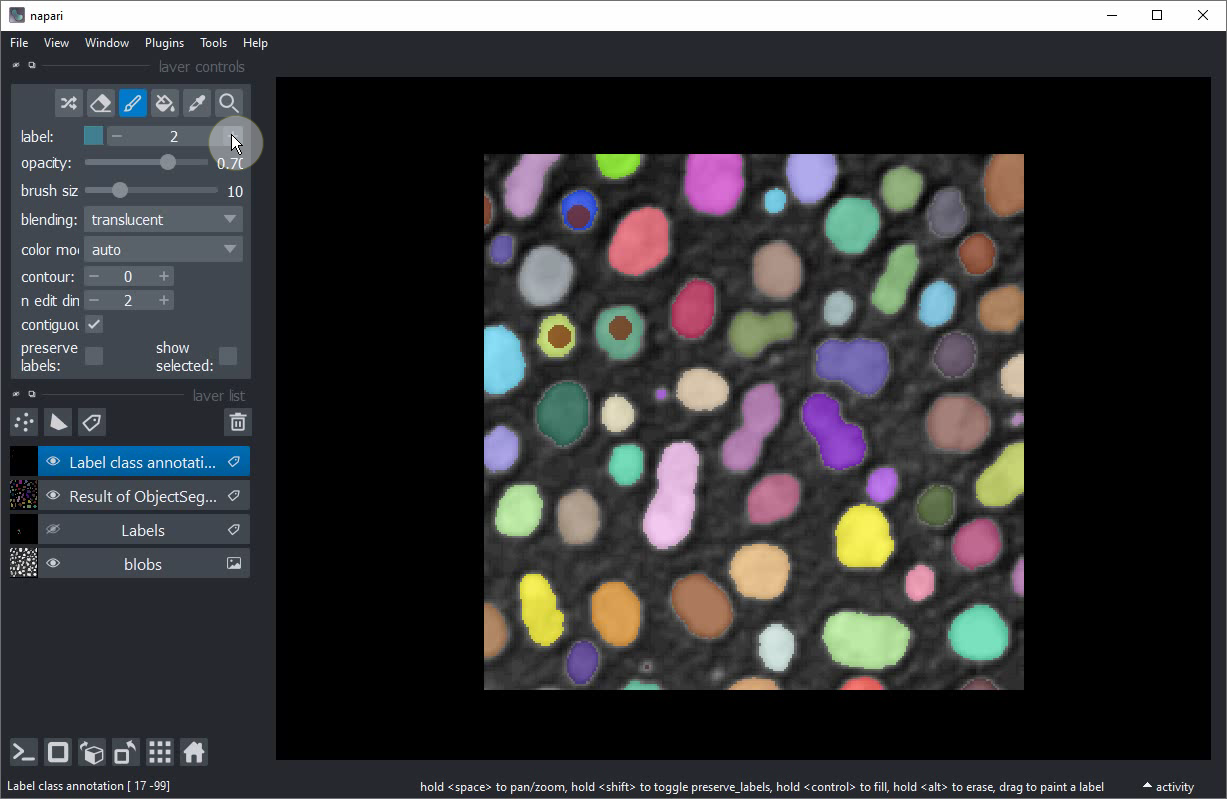Open the Plugins menu
Screen dimensions: 1227x799
click(x=164, y=43)
